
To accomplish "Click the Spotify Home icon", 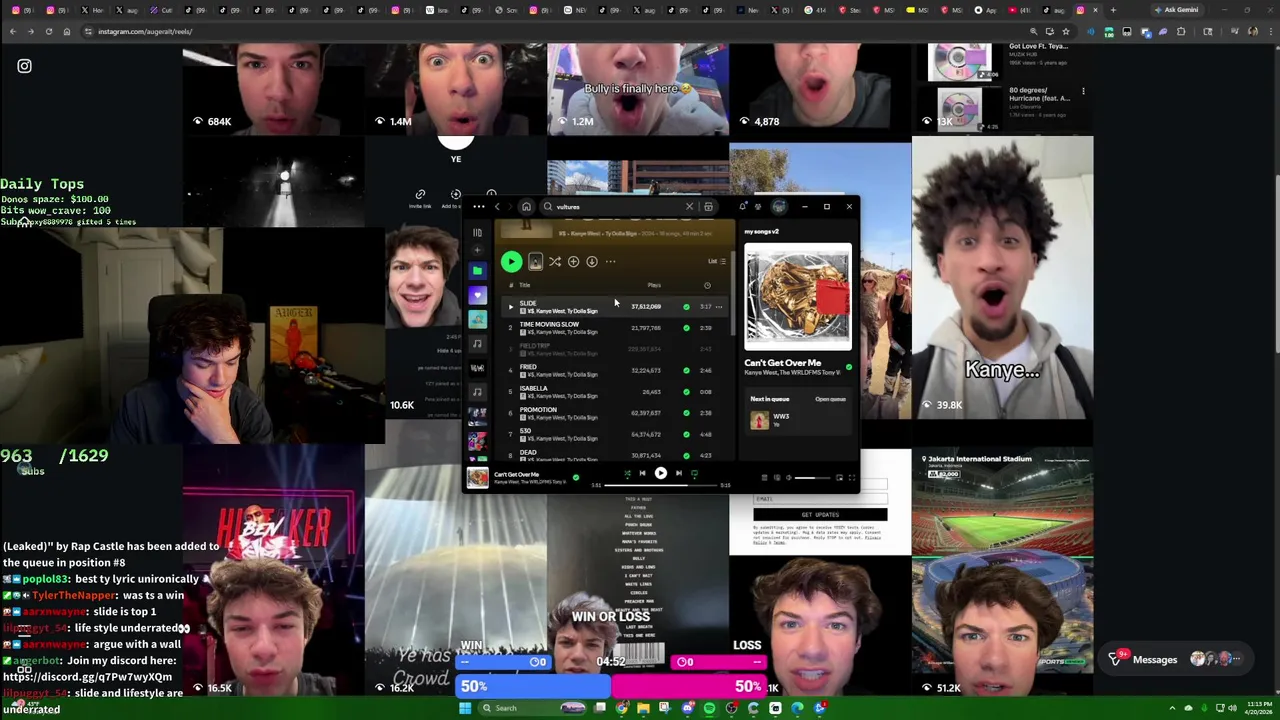I will coord(526,207).
